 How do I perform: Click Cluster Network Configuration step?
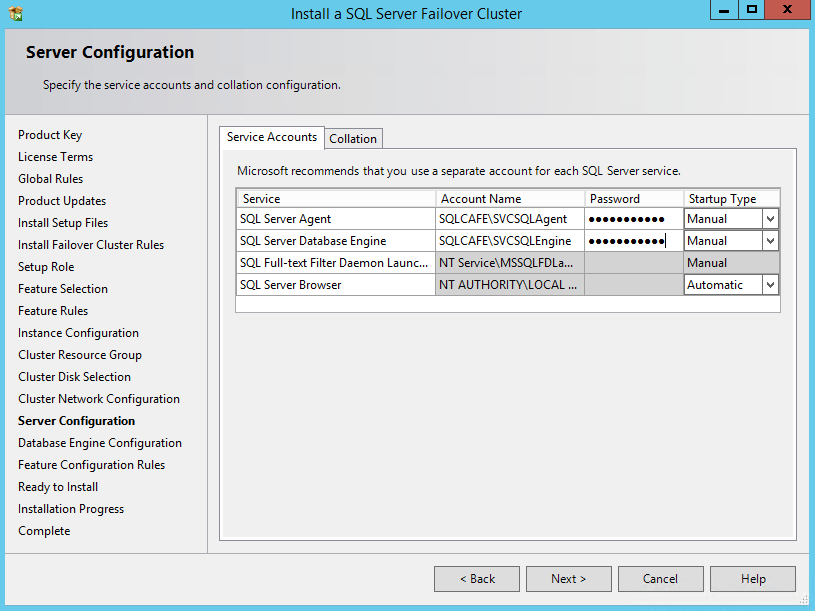click(x=99, y=399)
